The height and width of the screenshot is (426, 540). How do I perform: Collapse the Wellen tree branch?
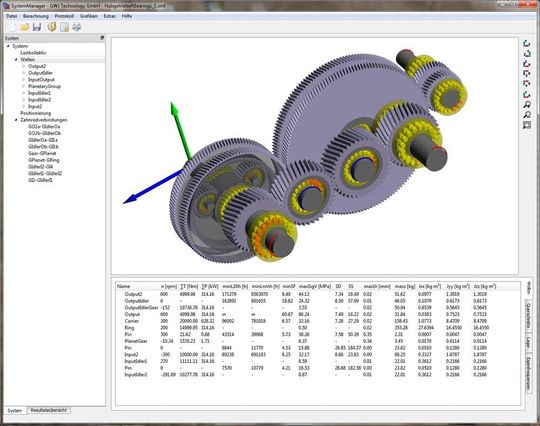(16, 60)
